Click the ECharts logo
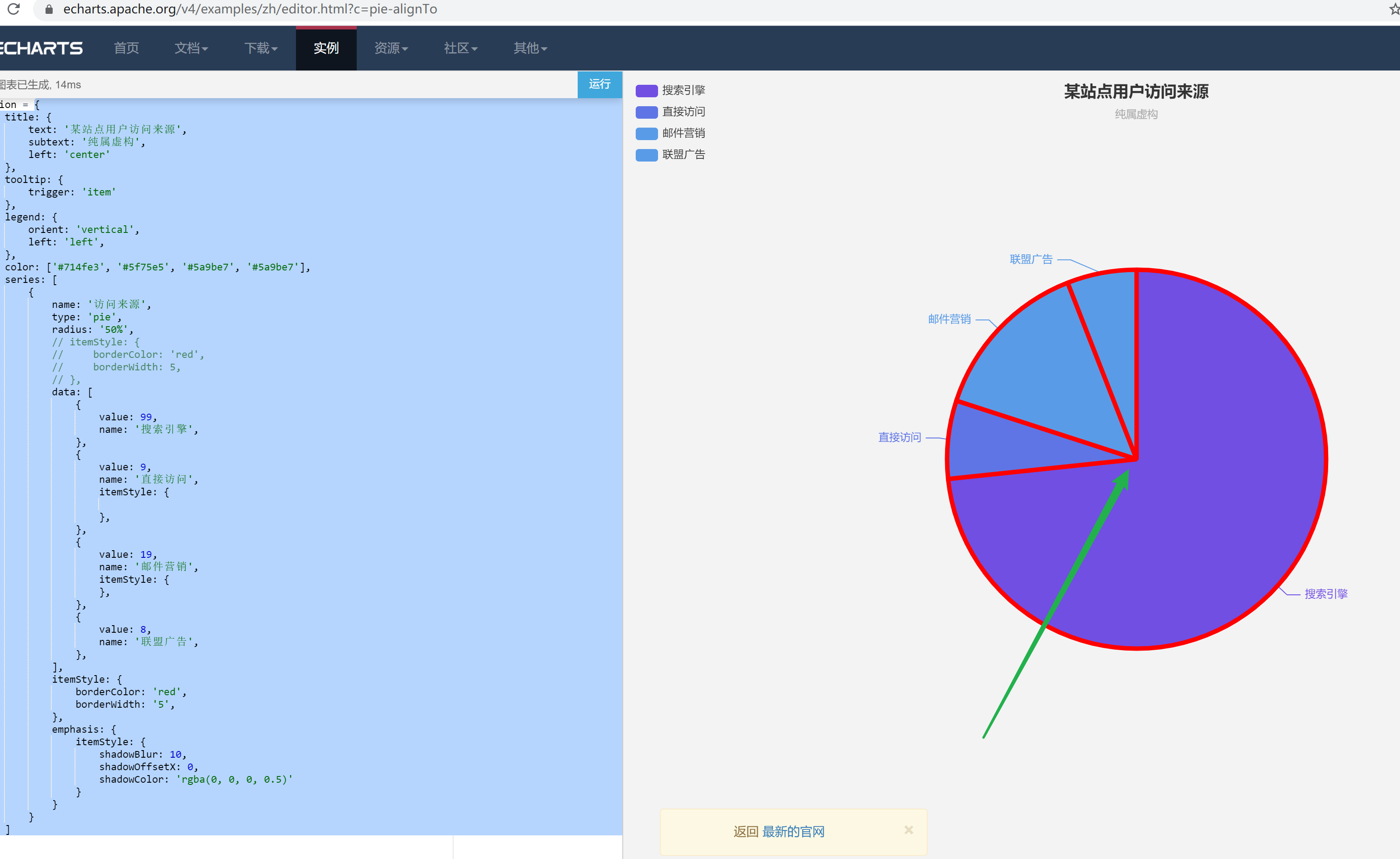Screen dimensions: 1400x859 pyautogui.click(x=41, y=48)
